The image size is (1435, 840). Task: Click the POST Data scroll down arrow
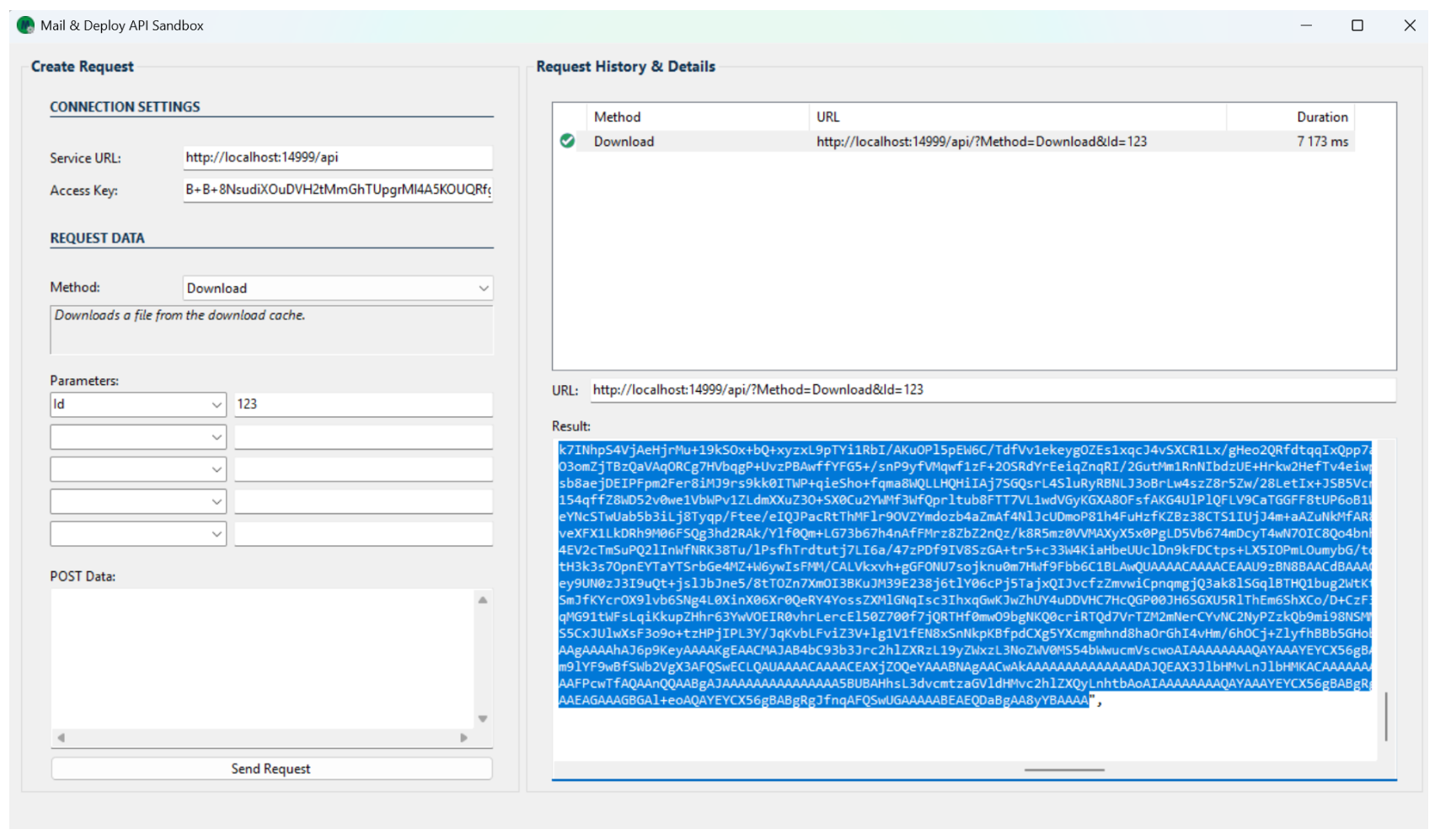(x=483, y=719)
